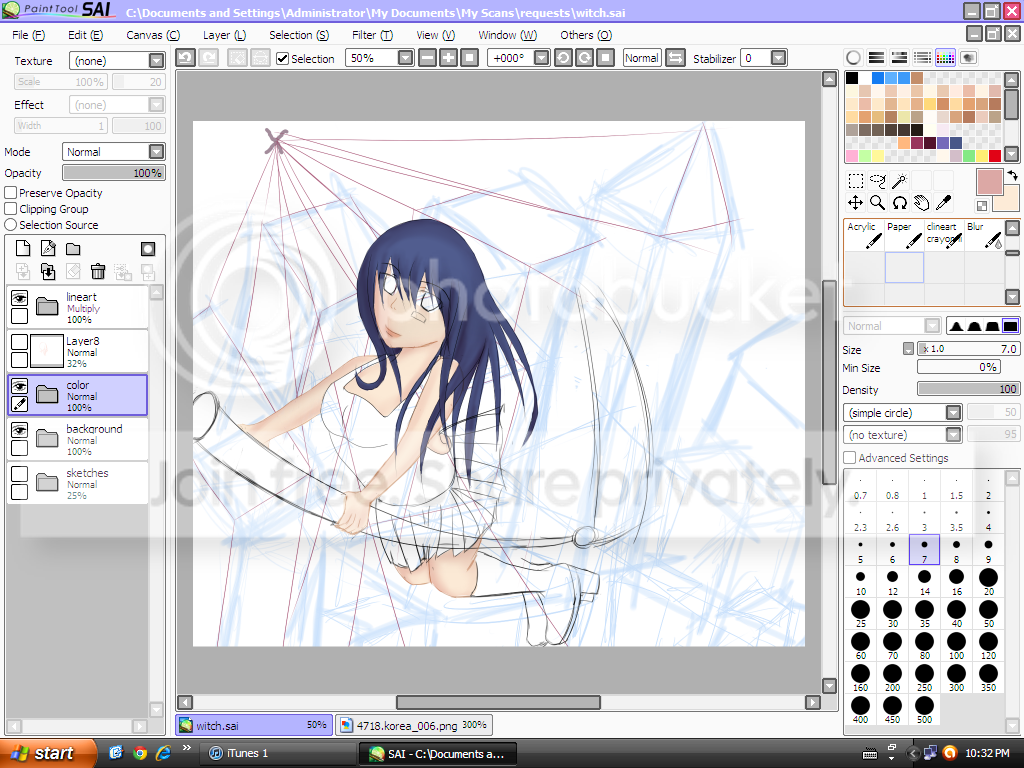Click the zoom in plus button
The image size is (1024, 768).
click(448, 58)
